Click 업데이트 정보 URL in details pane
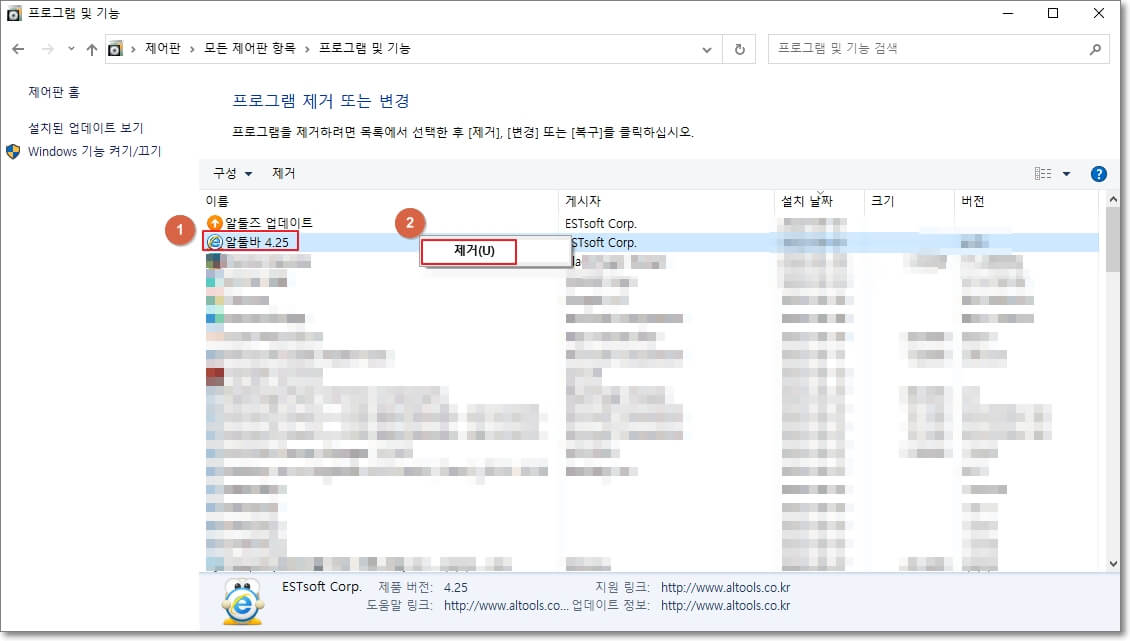Viewport: 1130px width, 641px height. (x=726, y=606)
